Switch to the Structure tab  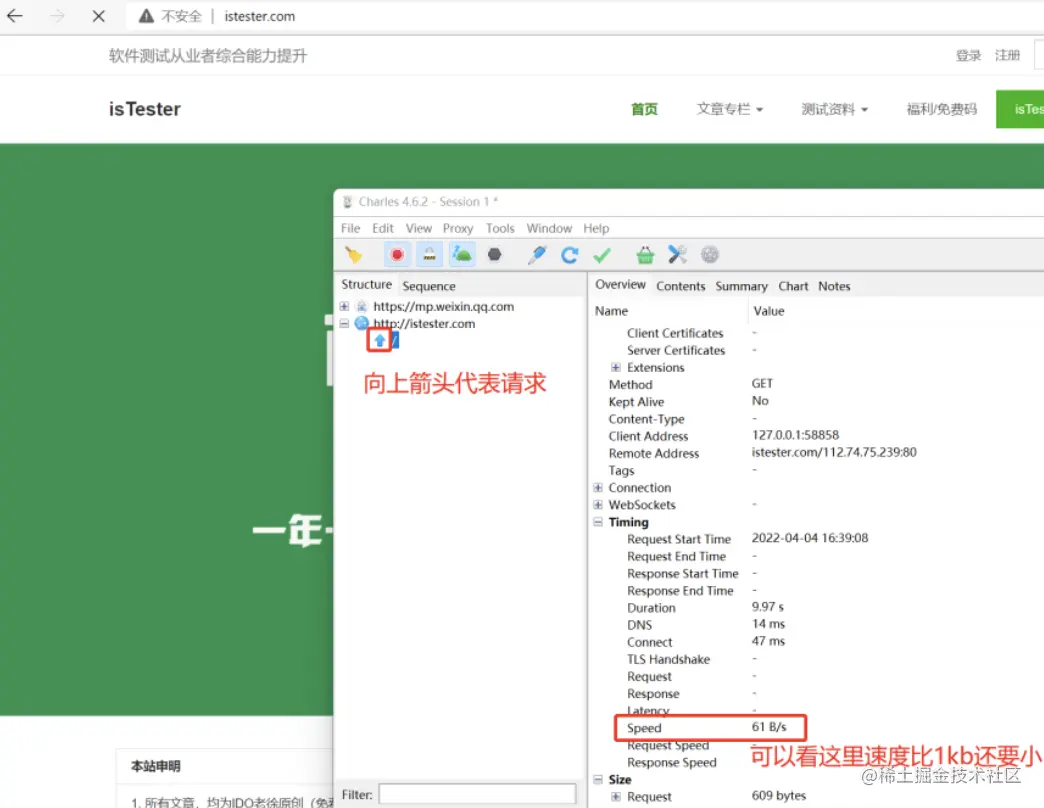(366, 284)
